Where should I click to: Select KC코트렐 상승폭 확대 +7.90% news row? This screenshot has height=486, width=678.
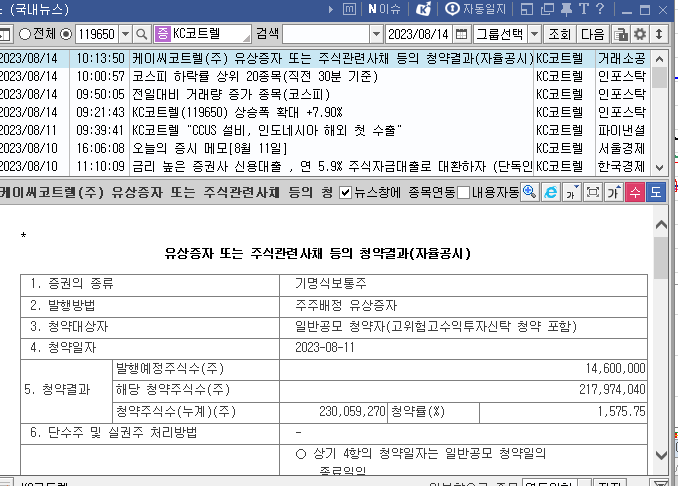click(x=324, y=112)
